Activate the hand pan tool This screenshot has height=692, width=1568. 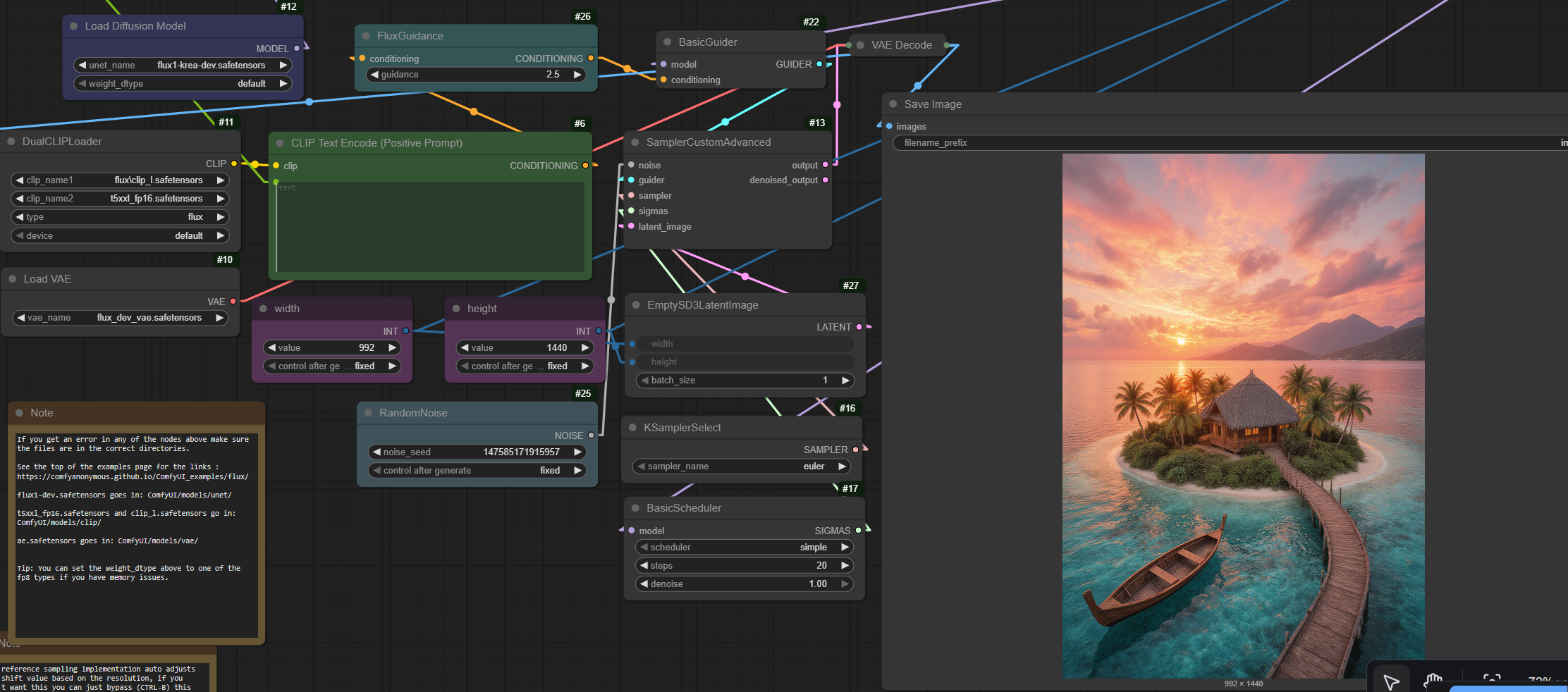click(1433, 681)
